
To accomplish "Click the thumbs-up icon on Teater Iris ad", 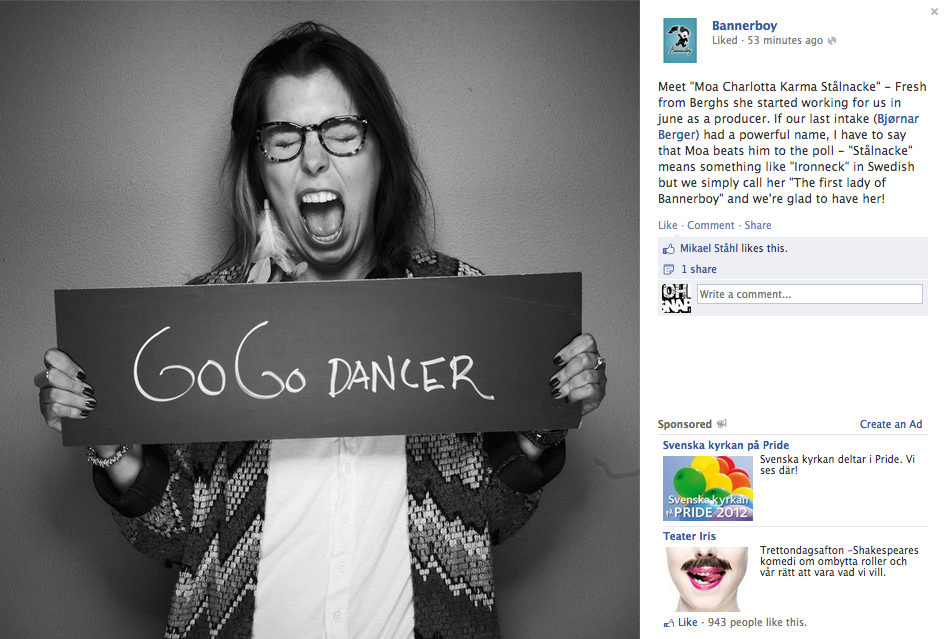I will [x=668, y=623].
